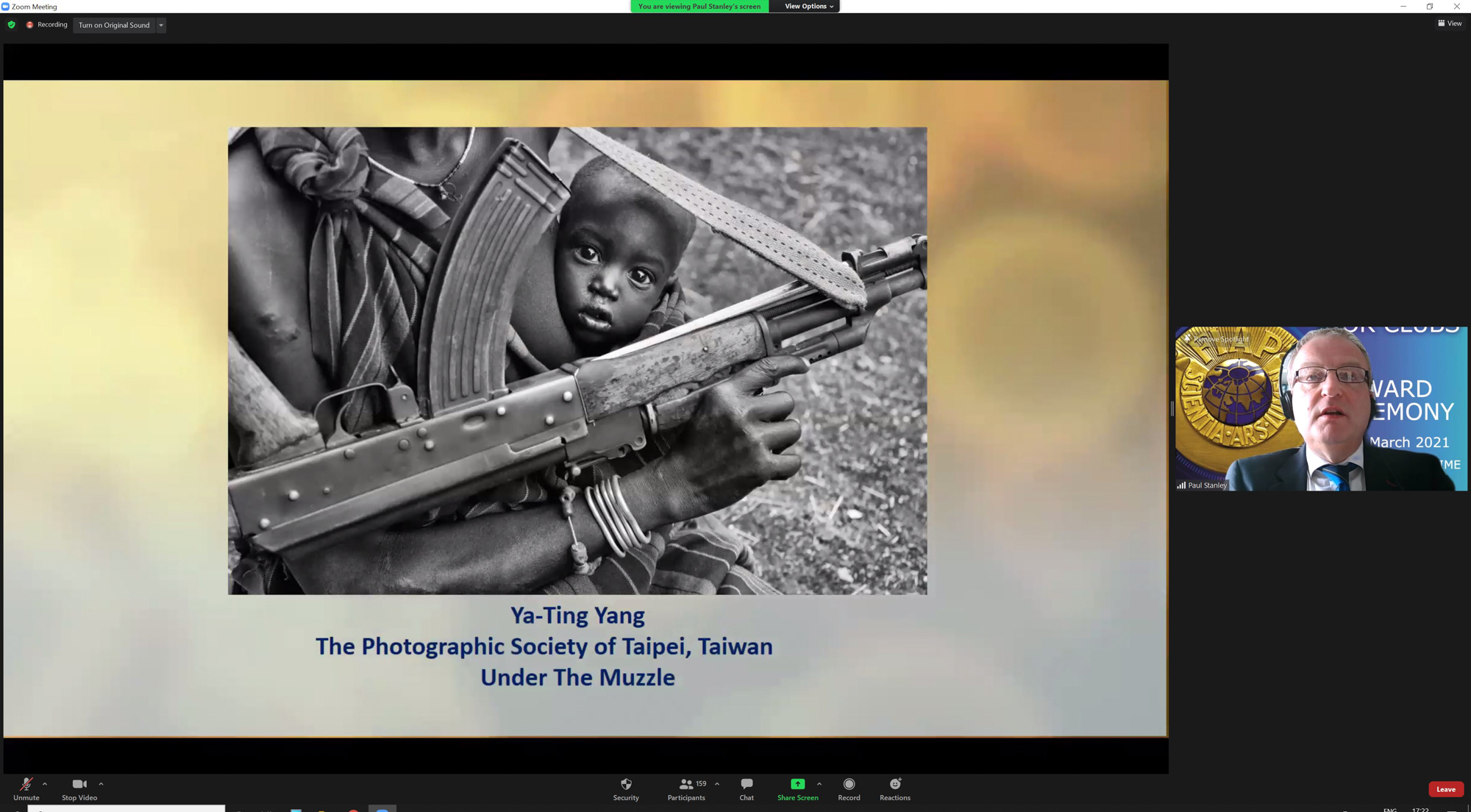Image resolution: width=1471 pixels, height=812 pixels.
Task: Open the View Options dropdown
Action: point(809,7)
